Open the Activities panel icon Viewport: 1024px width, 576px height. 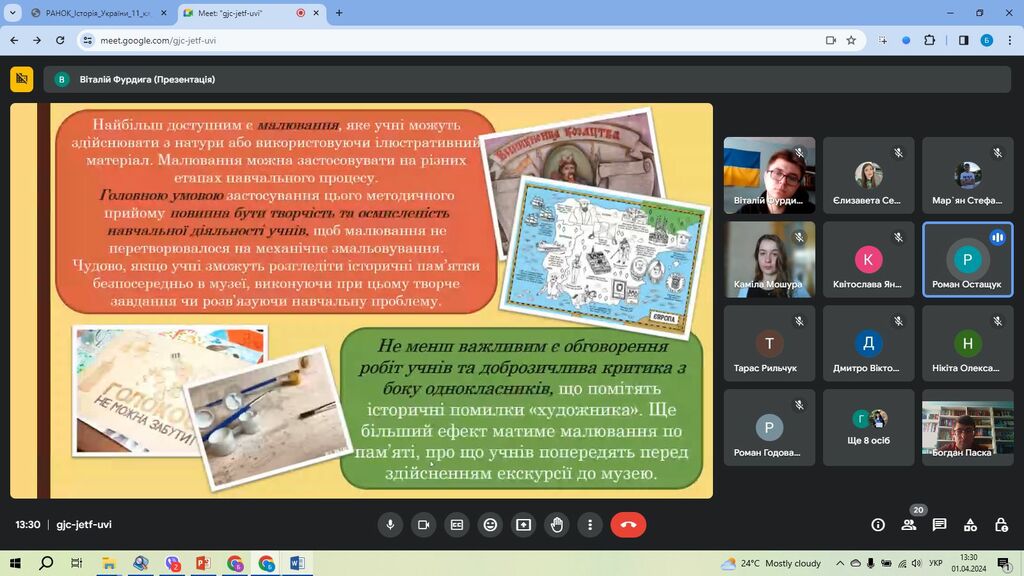(970, 525)
